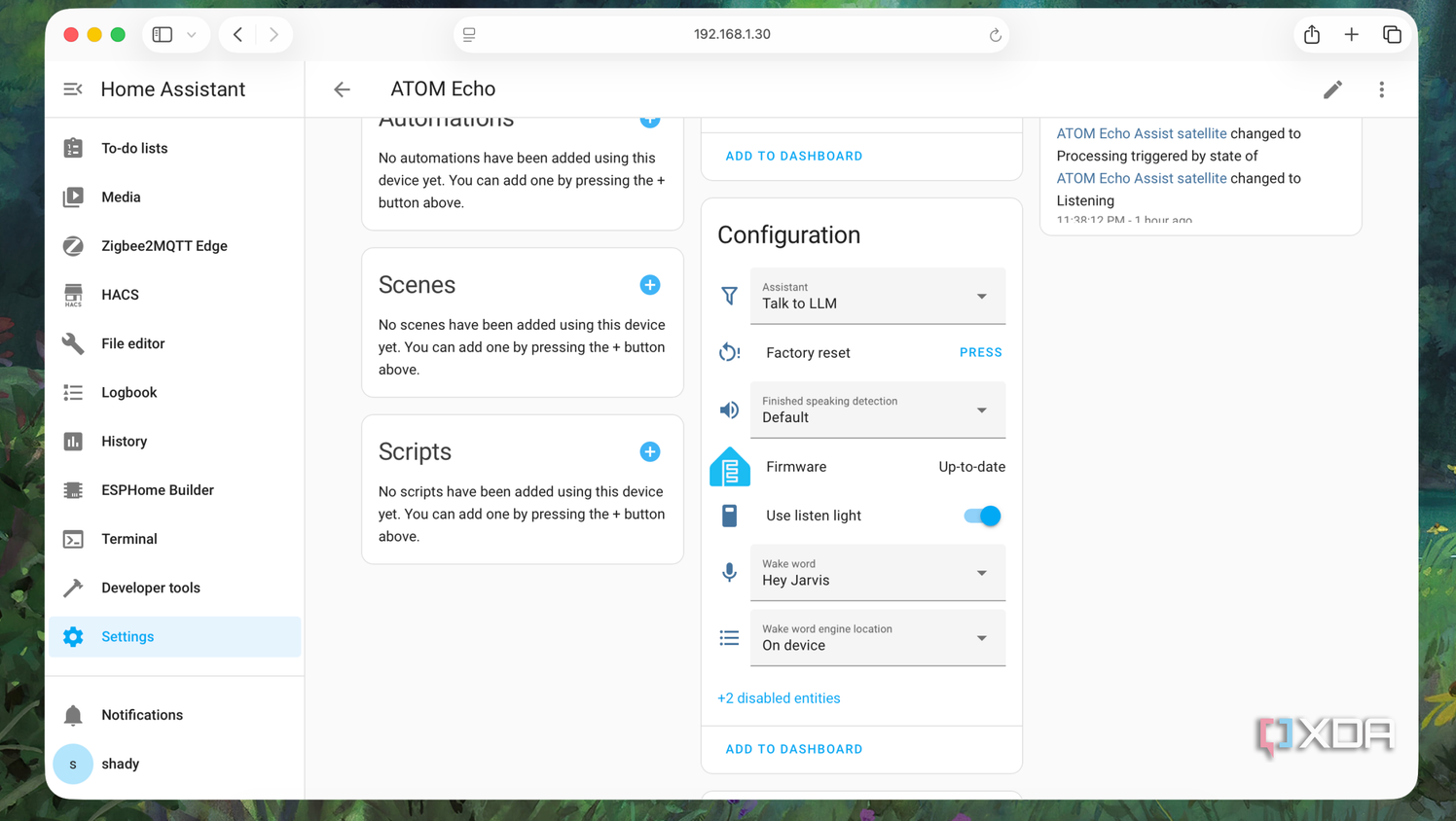Open File editor panel
Viewport: 1456px width, 821px height.
175,343
